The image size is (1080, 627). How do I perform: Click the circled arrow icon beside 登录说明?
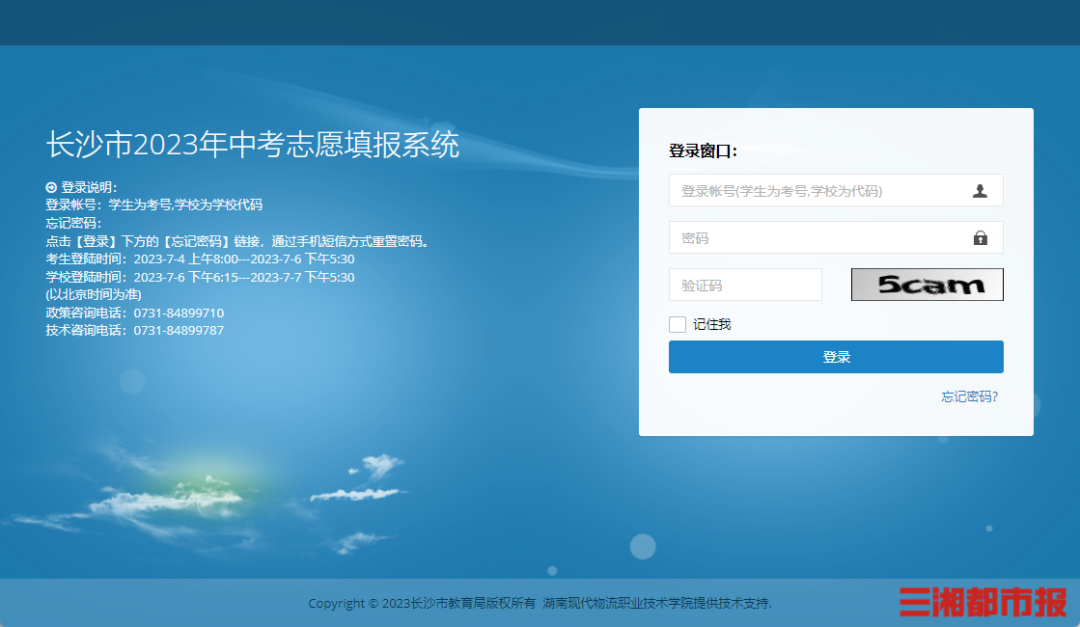click(x=51, y=187)
